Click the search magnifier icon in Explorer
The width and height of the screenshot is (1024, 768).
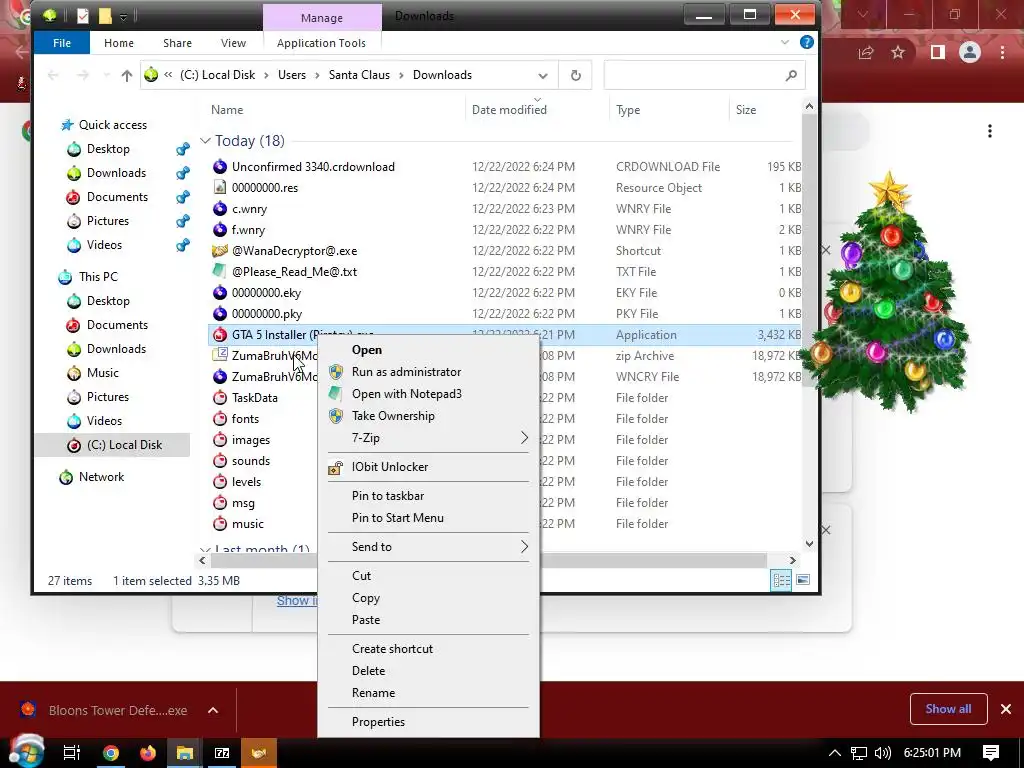pyautogui.click(x=791, y=75)
